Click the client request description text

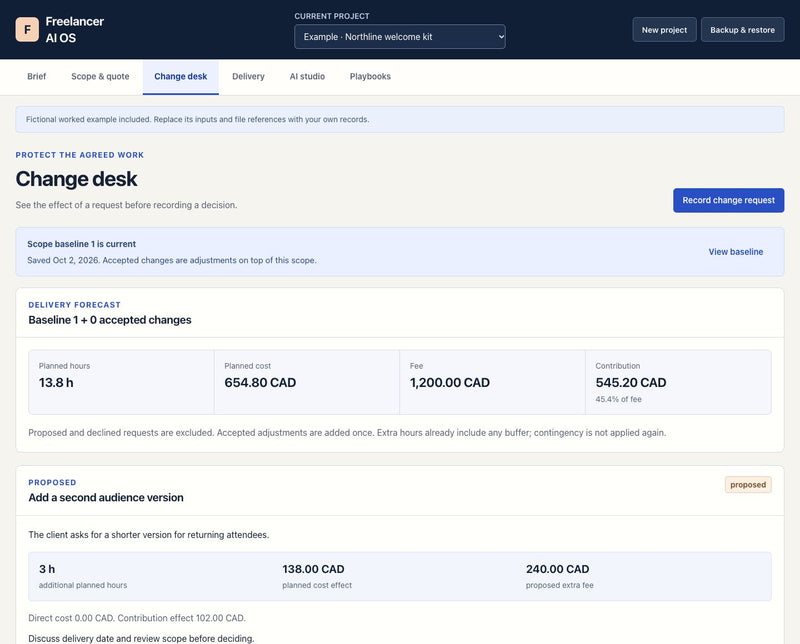point(148,535)
